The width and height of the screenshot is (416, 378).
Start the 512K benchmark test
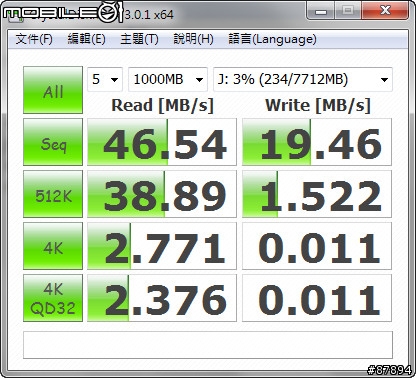click(53, 194)
